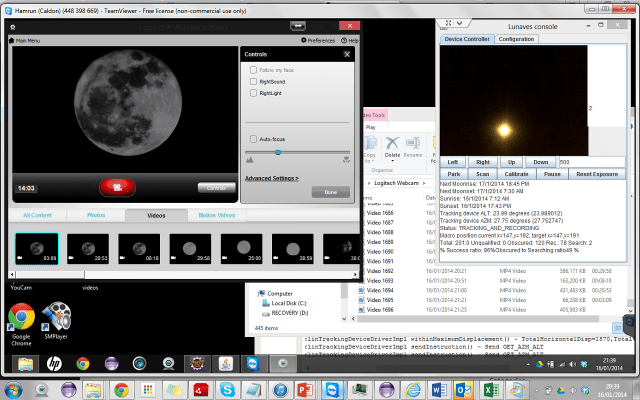Image resolution: width=640 pixels, height=400 pixels.
Task: Toggle the Auto-focus checkbox
Action: coord(254,138)
